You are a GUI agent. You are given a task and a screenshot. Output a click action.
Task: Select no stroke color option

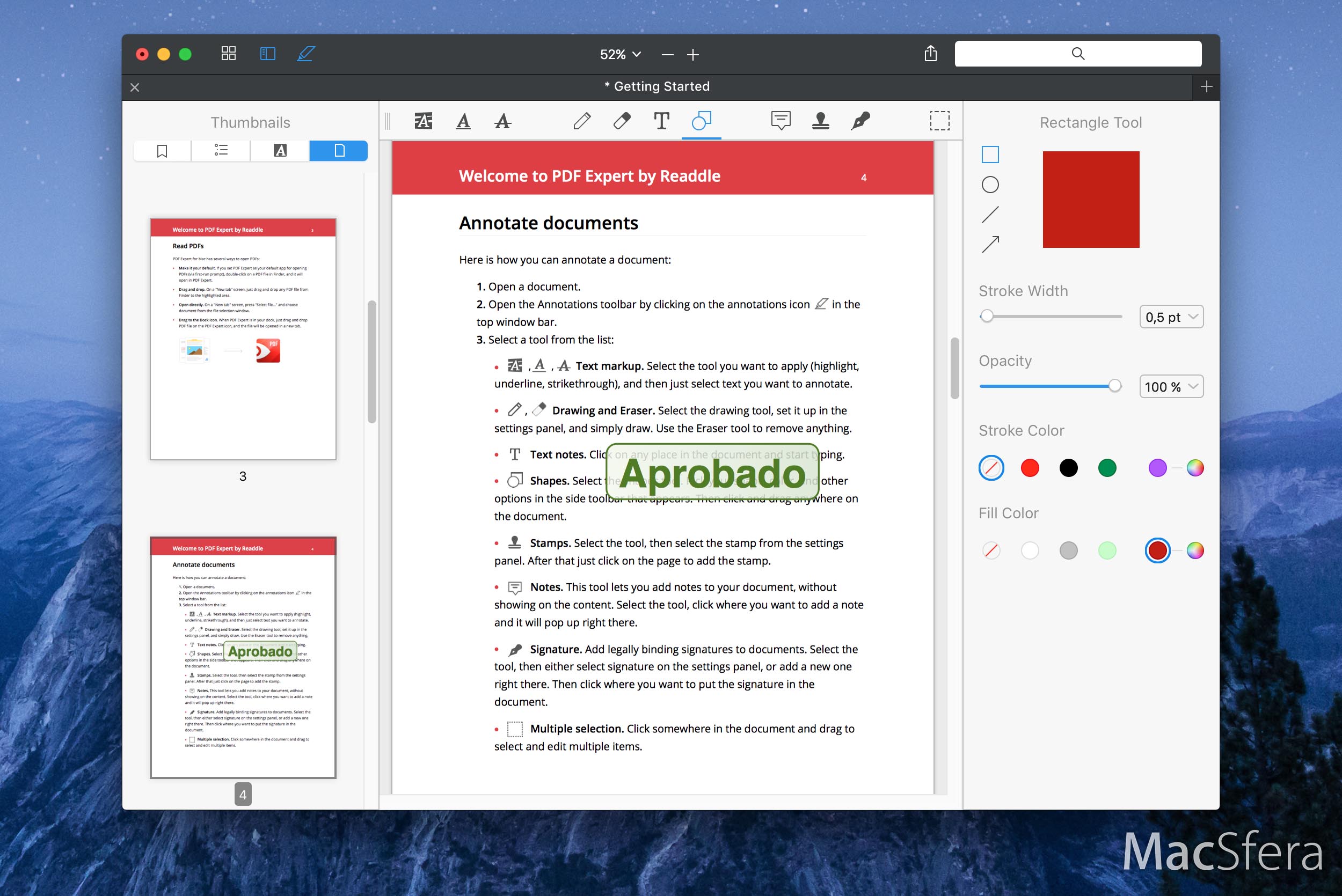point(991,468)
